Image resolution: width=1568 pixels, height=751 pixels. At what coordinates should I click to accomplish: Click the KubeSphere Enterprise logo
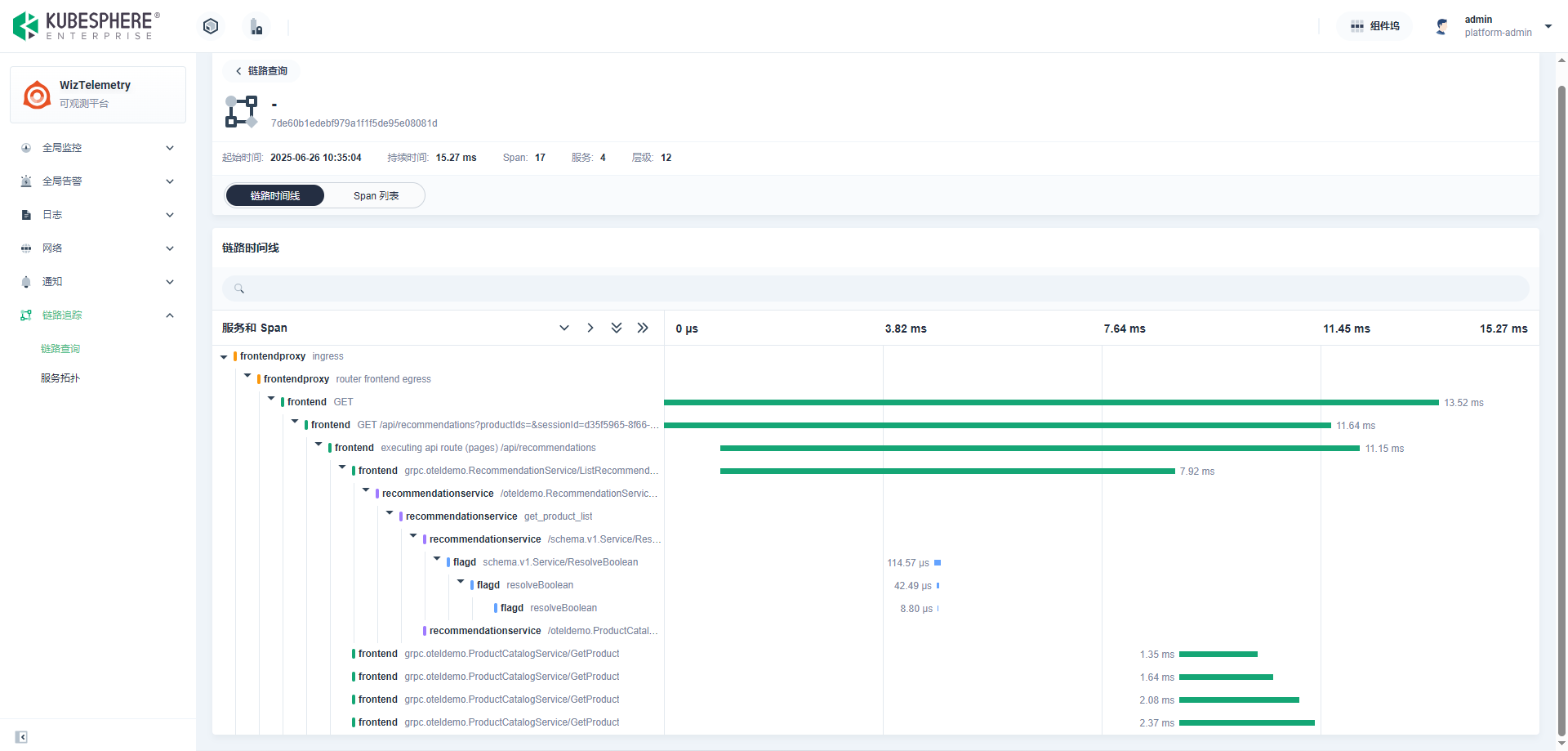pos(86,26)
